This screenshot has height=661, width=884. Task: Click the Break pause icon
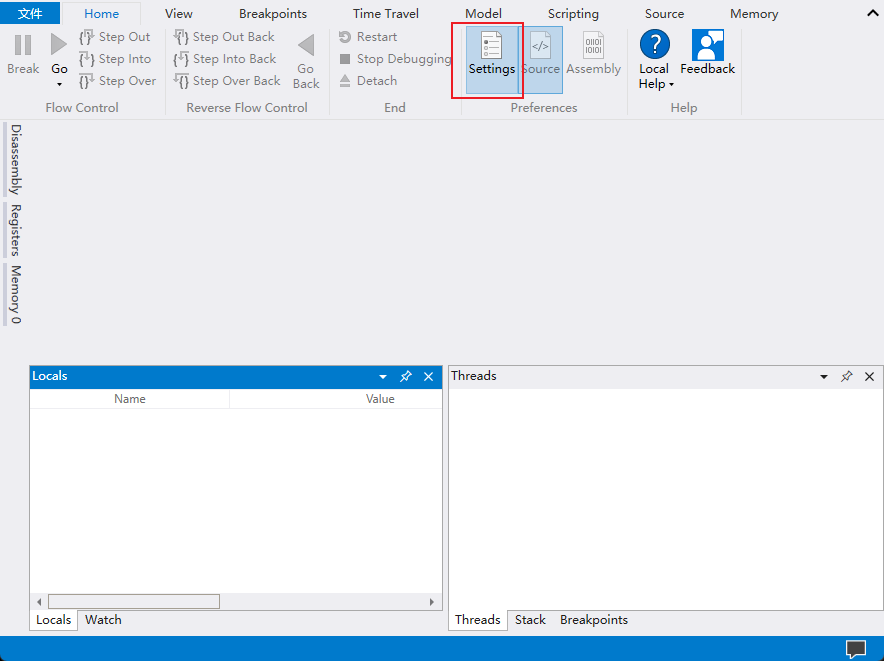(23, 45)
